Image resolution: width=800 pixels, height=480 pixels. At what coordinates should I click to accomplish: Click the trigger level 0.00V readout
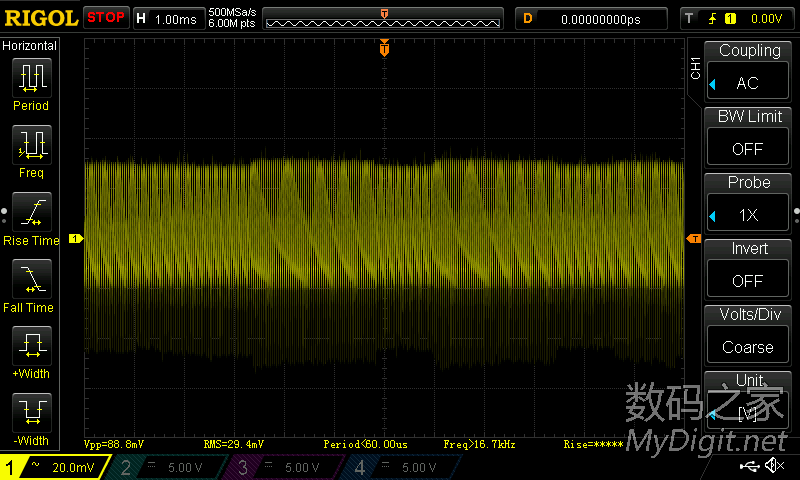766,19
